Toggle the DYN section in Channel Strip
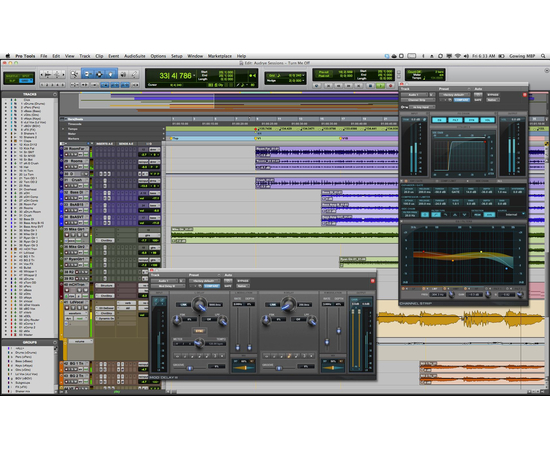550x450 pixels. 471,120
